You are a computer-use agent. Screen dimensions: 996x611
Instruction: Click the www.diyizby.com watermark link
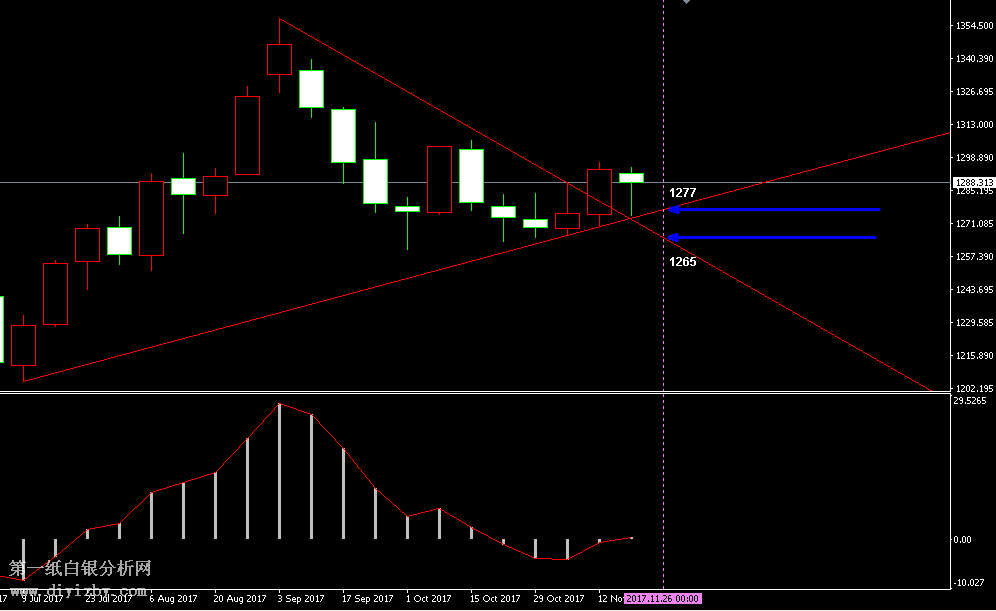(x=80, y=591)
